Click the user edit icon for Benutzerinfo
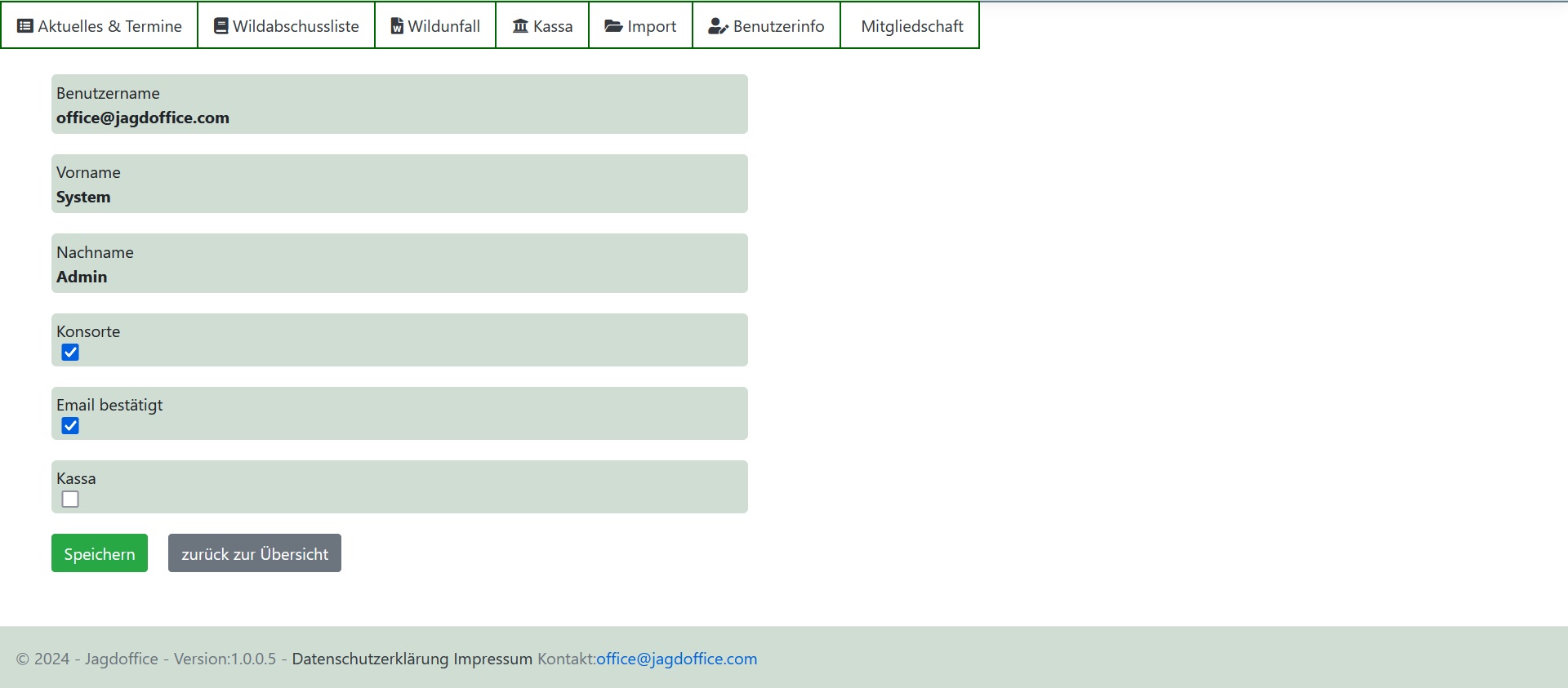 (x=718, y=26)
